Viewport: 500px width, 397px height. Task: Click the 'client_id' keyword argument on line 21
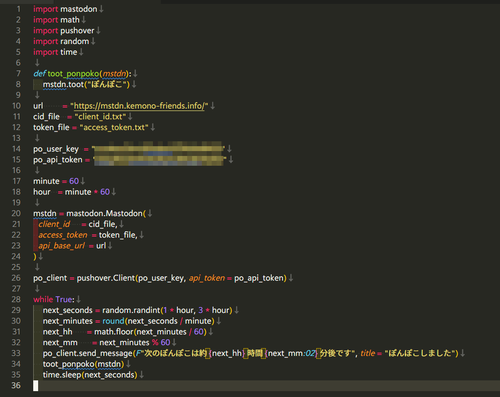pyautogui.click(x=54, y=224)
